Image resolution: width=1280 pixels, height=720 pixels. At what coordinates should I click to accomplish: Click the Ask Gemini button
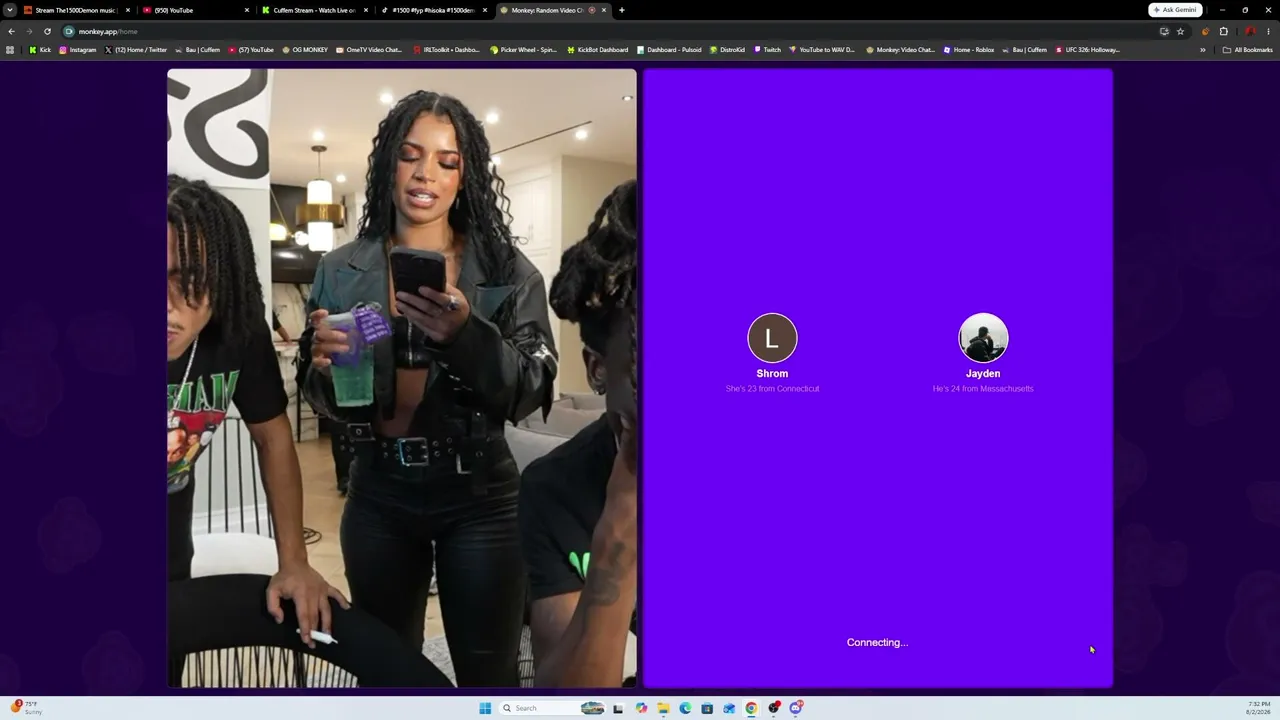pos(1175,10)
